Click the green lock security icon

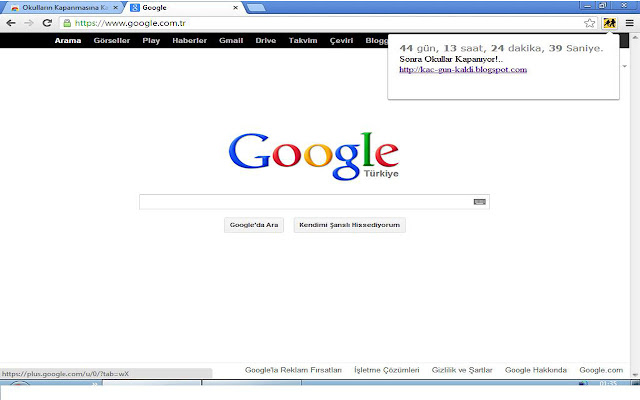tap(67, 23)
